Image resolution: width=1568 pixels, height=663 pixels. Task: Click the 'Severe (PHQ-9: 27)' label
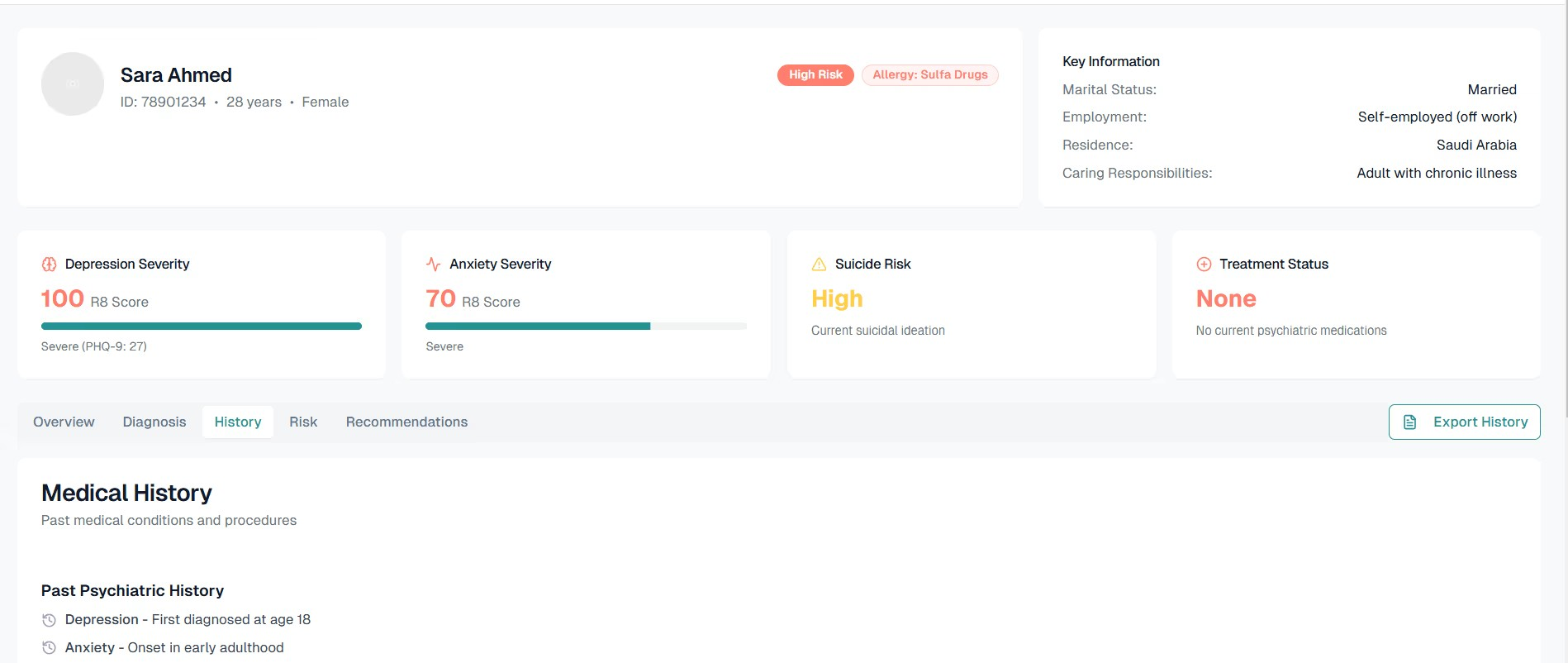(x=94, y=346)
